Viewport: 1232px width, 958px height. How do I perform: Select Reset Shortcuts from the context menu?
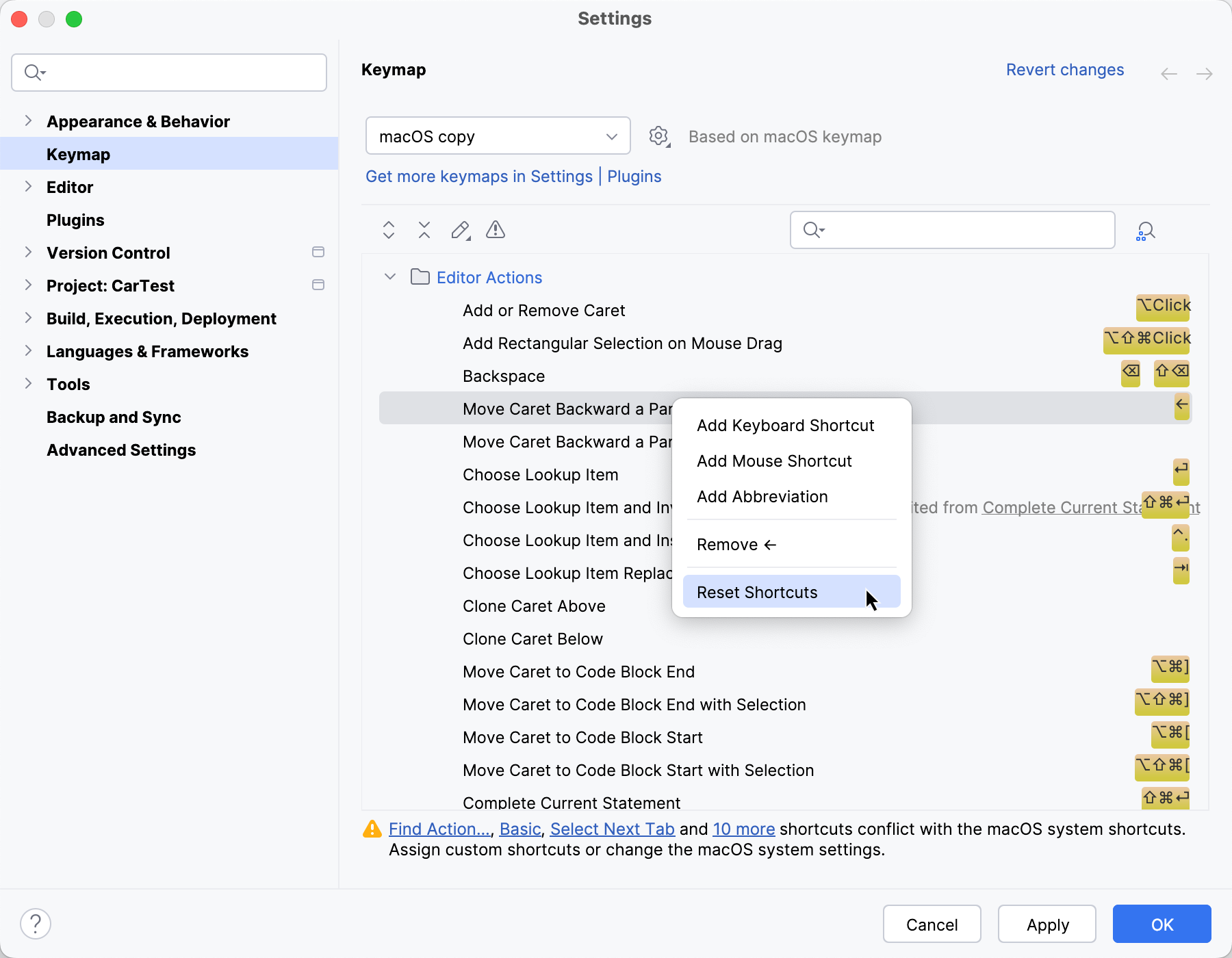click(756, 592)
